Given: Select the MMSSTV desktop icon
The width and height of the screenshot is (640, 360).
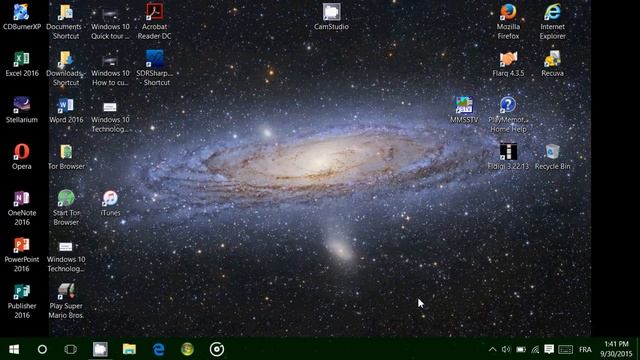Looking at the screenshot, I should 464,110.
